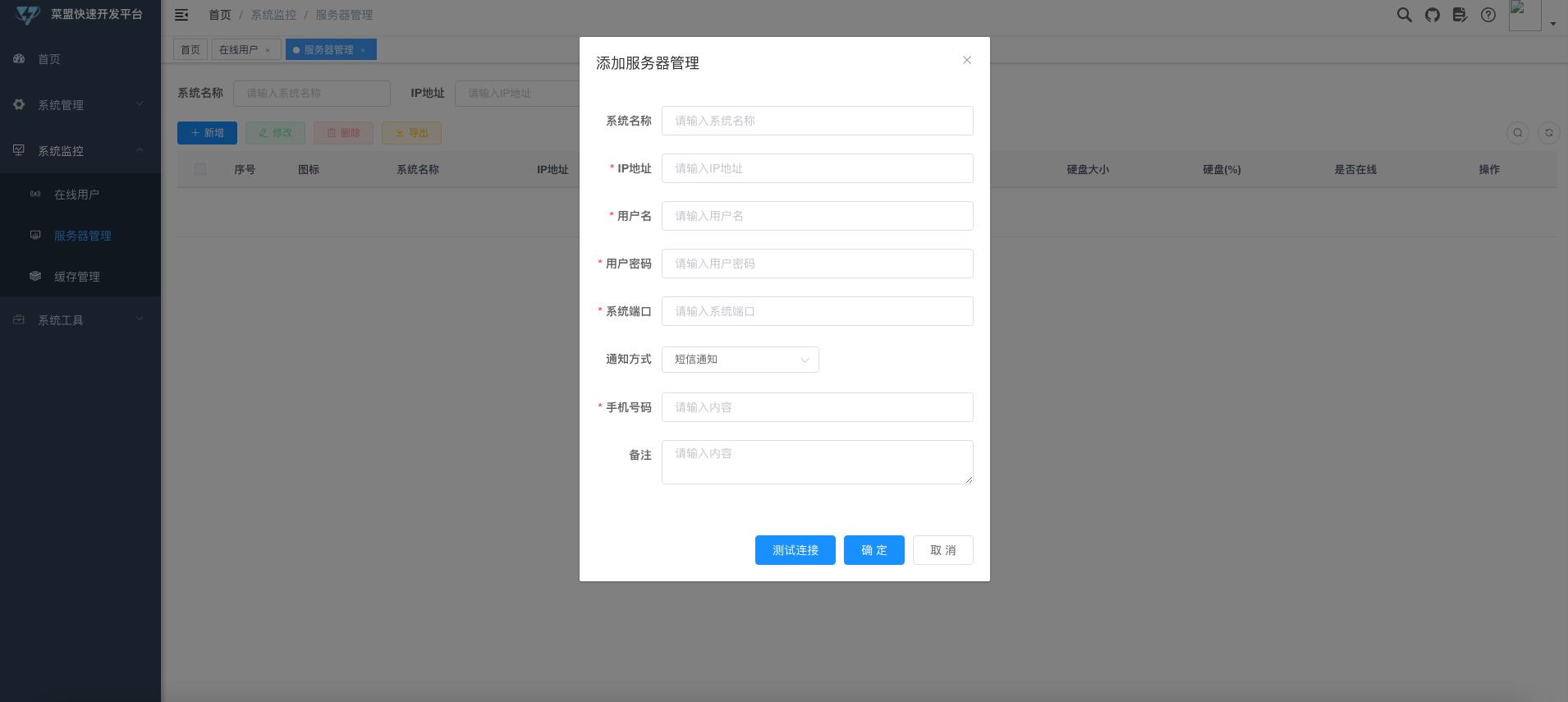The image size is (1568, 702).
Task: Click the user avatar image
Action: (1524, 15)
